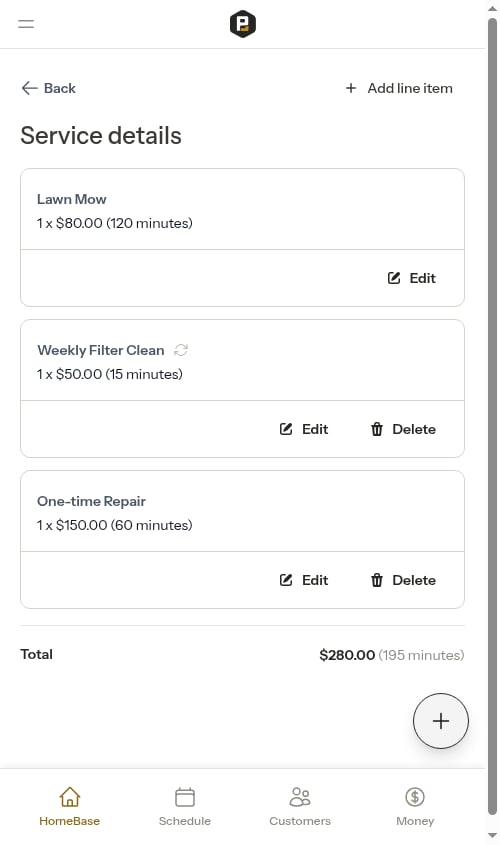Delete the Weekly Filter Clean item
This screenshot has height=845, width=500.
[403, 429]
